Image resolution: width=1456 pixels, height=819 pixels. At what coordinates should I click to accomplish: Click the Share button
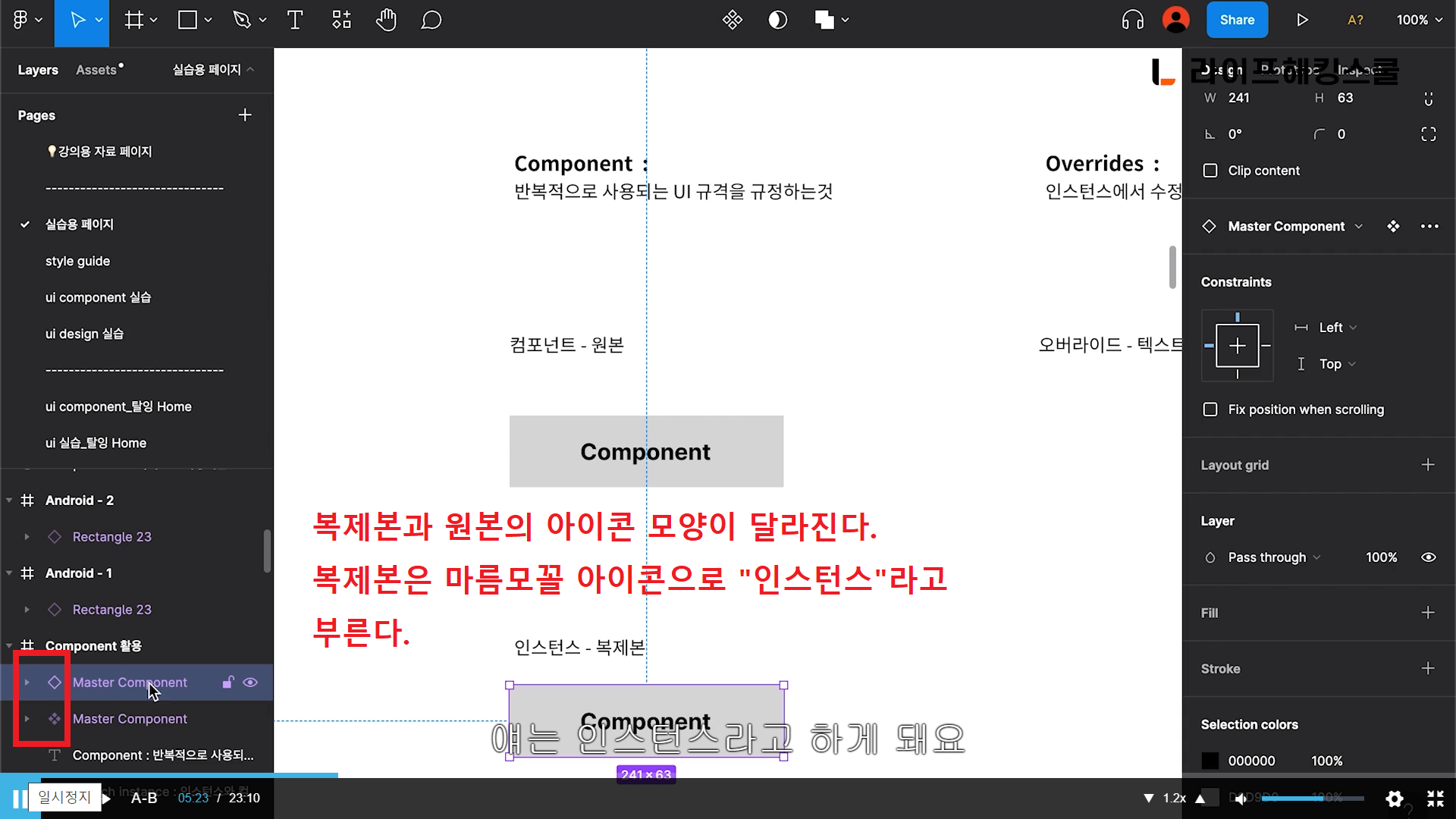[1237, 20]
